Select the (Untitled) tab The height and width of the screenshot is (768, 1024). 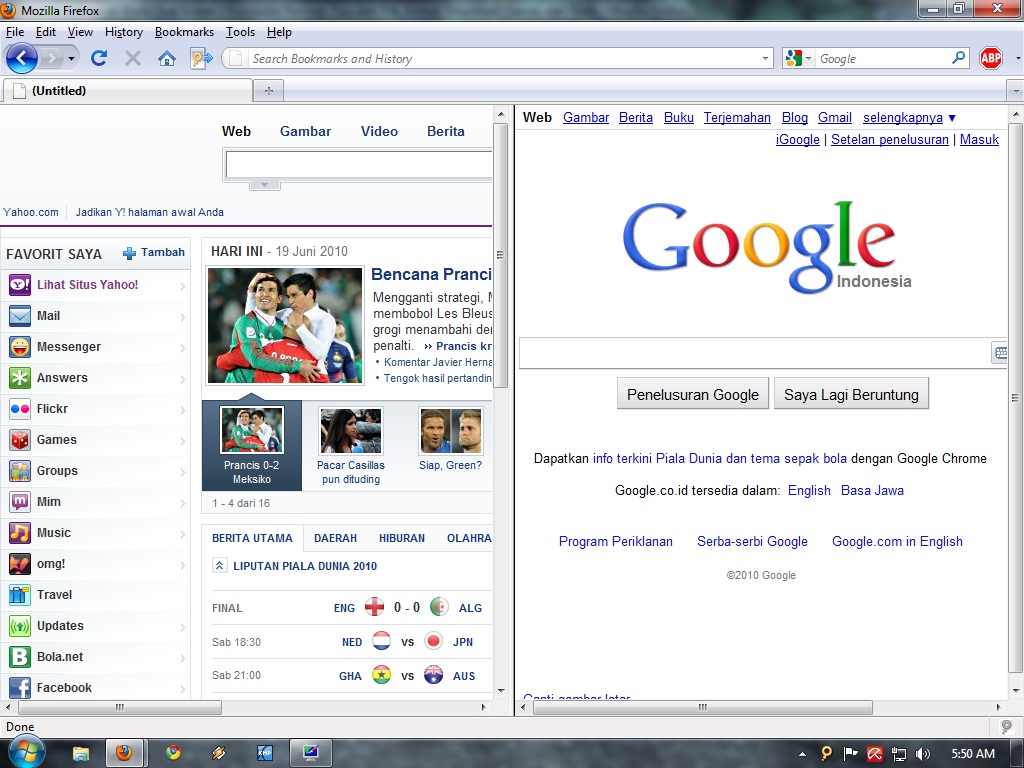coord(128,91)
